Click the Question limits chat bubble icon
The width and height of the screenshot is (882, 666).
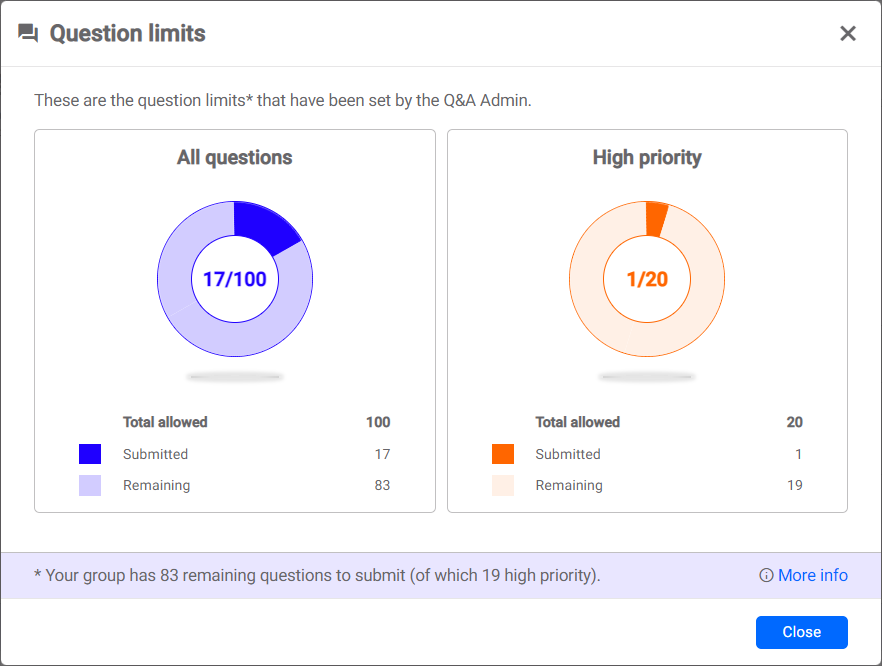click(x=28, y=34)
